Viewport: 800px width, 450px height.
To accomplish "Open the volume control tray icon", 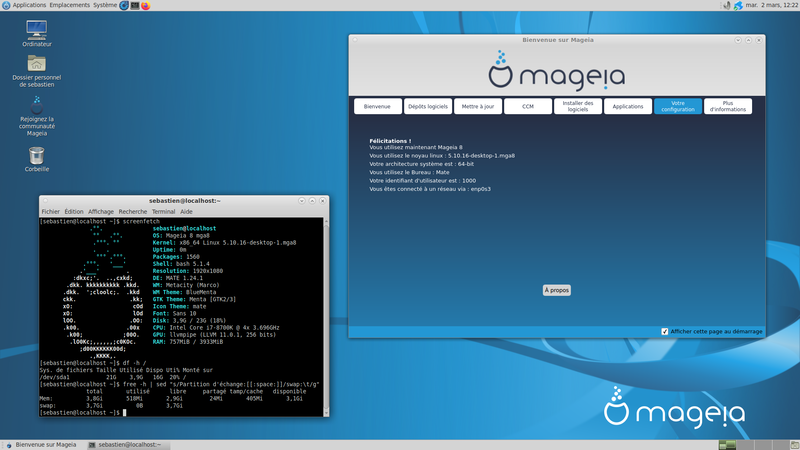I will point(727,5).
